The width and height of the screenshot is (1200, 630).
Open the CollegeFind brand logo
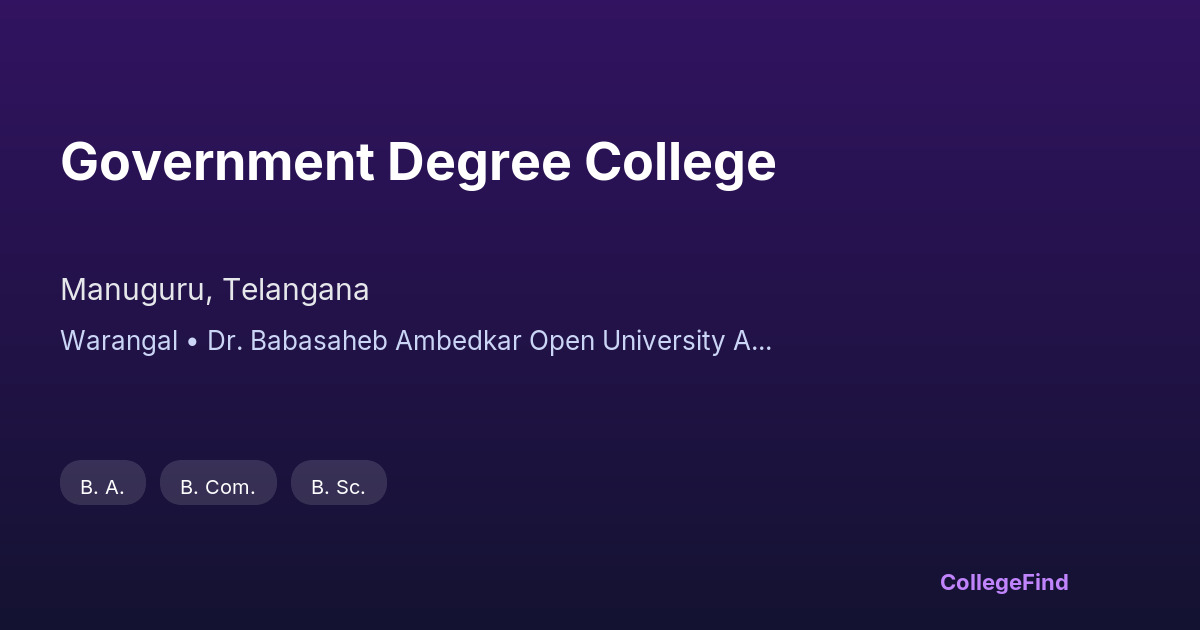[1003, 582]
